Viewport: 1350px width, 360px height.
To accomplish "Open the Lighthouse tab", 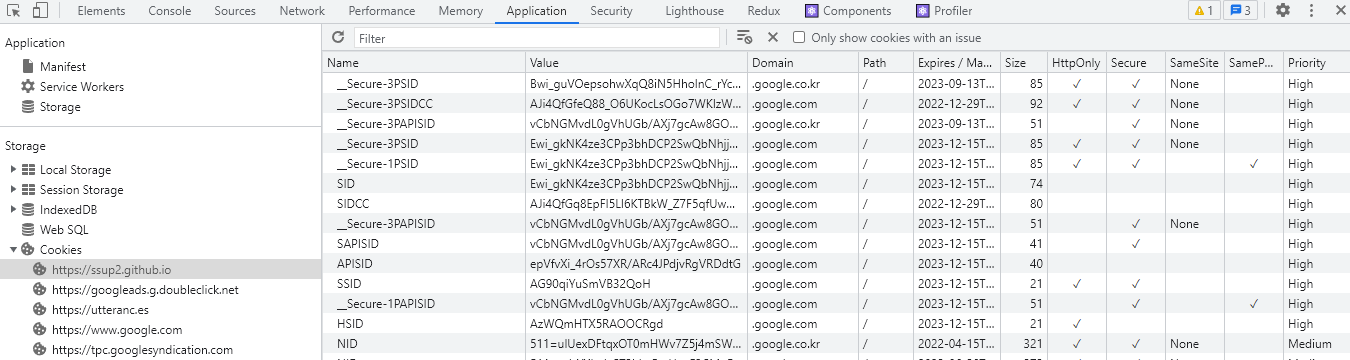I will pyautogui.click(x=694, y=11).
